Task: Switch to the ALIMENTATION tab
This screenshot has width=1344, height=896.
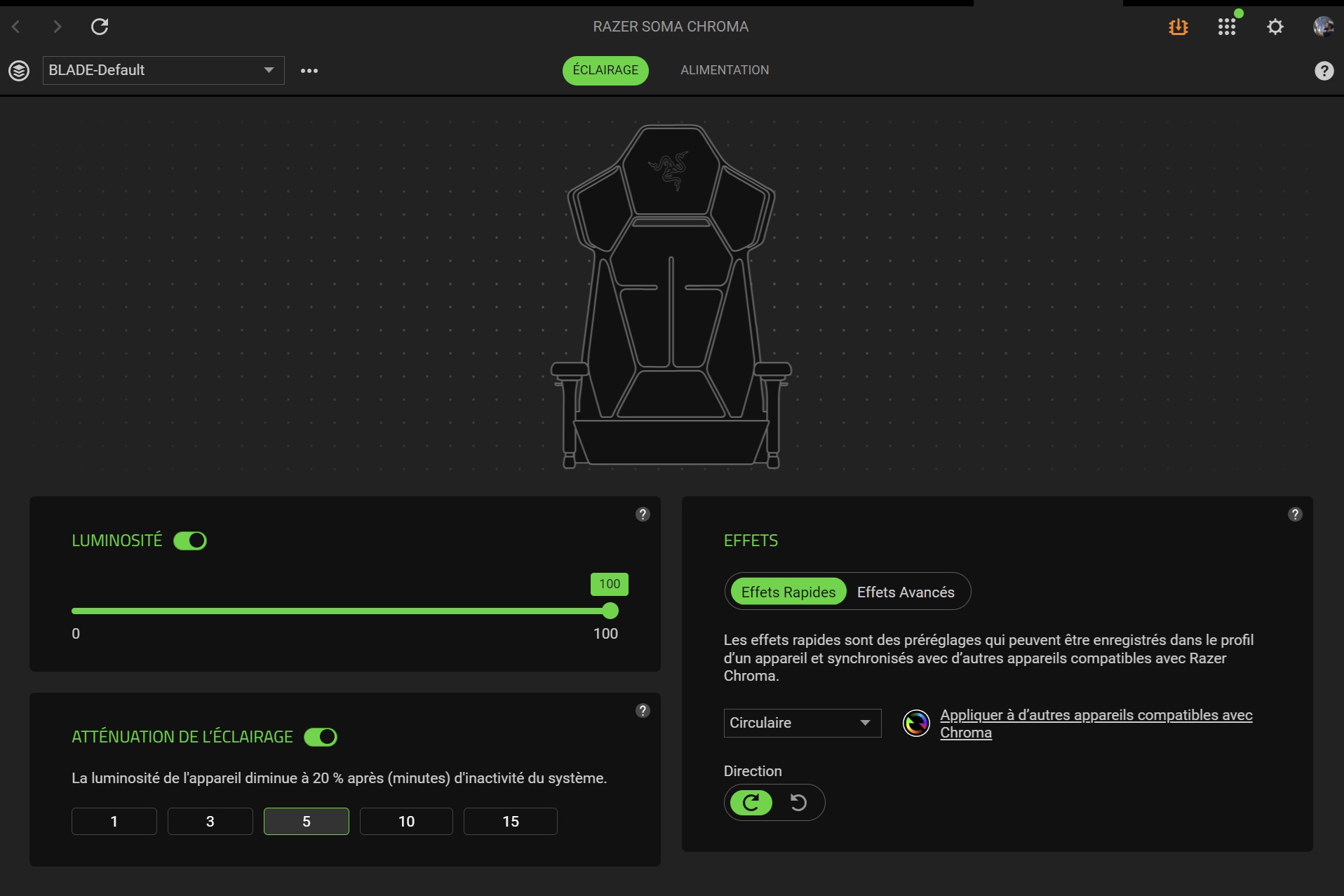Action: click(725, 70)
